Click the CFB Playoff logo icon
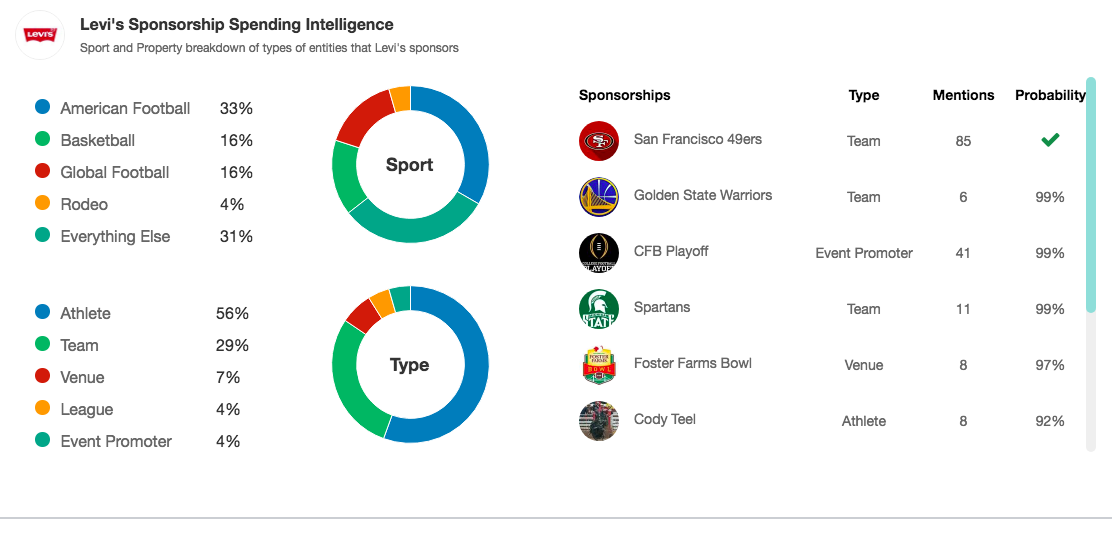This screenshot has width=1113, height=533. click(x=598, y=253)
